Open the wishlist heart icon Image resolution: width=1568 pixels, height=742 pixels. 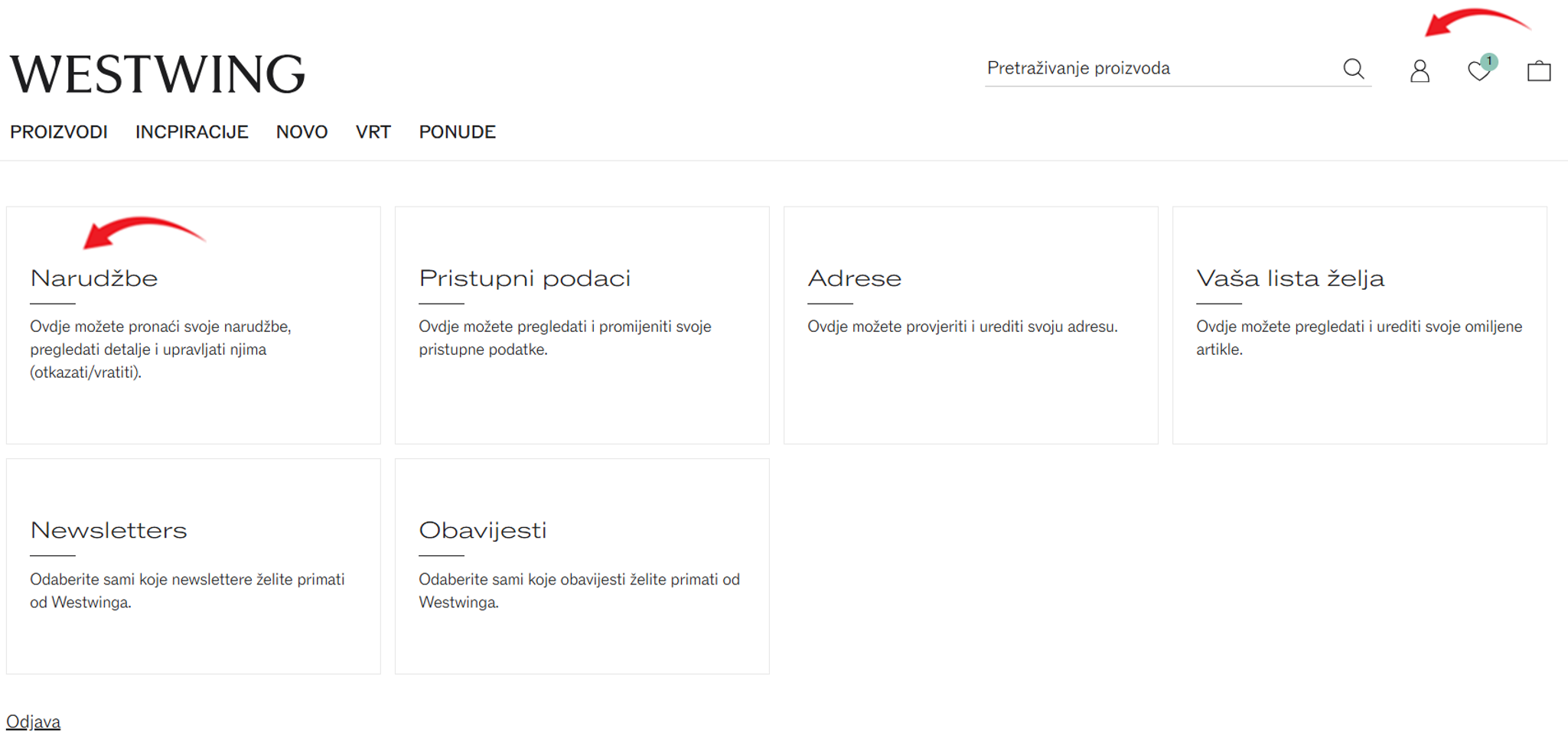(1479, 71)
